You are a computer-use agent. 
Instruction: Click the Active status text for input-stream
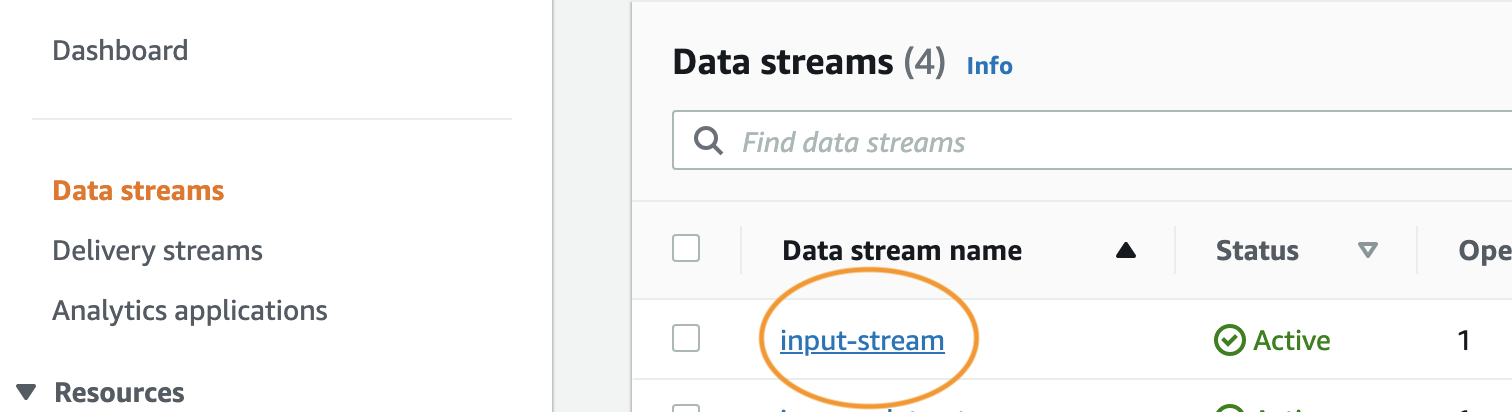1292,341
